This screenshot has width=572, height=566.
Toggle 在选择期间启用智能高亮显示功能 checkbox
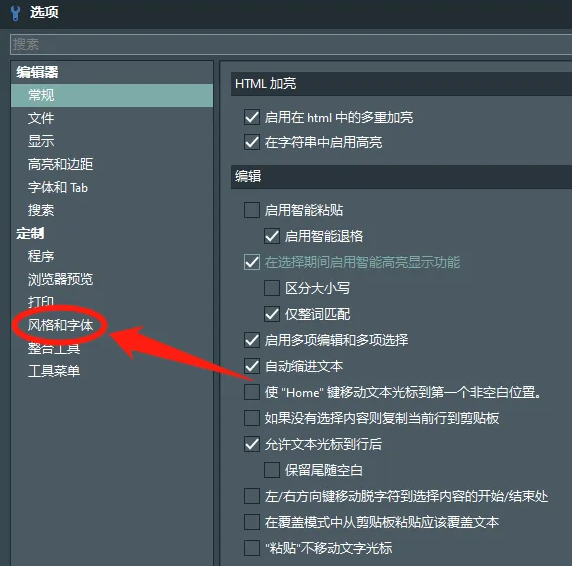click(x=252, y=262)
